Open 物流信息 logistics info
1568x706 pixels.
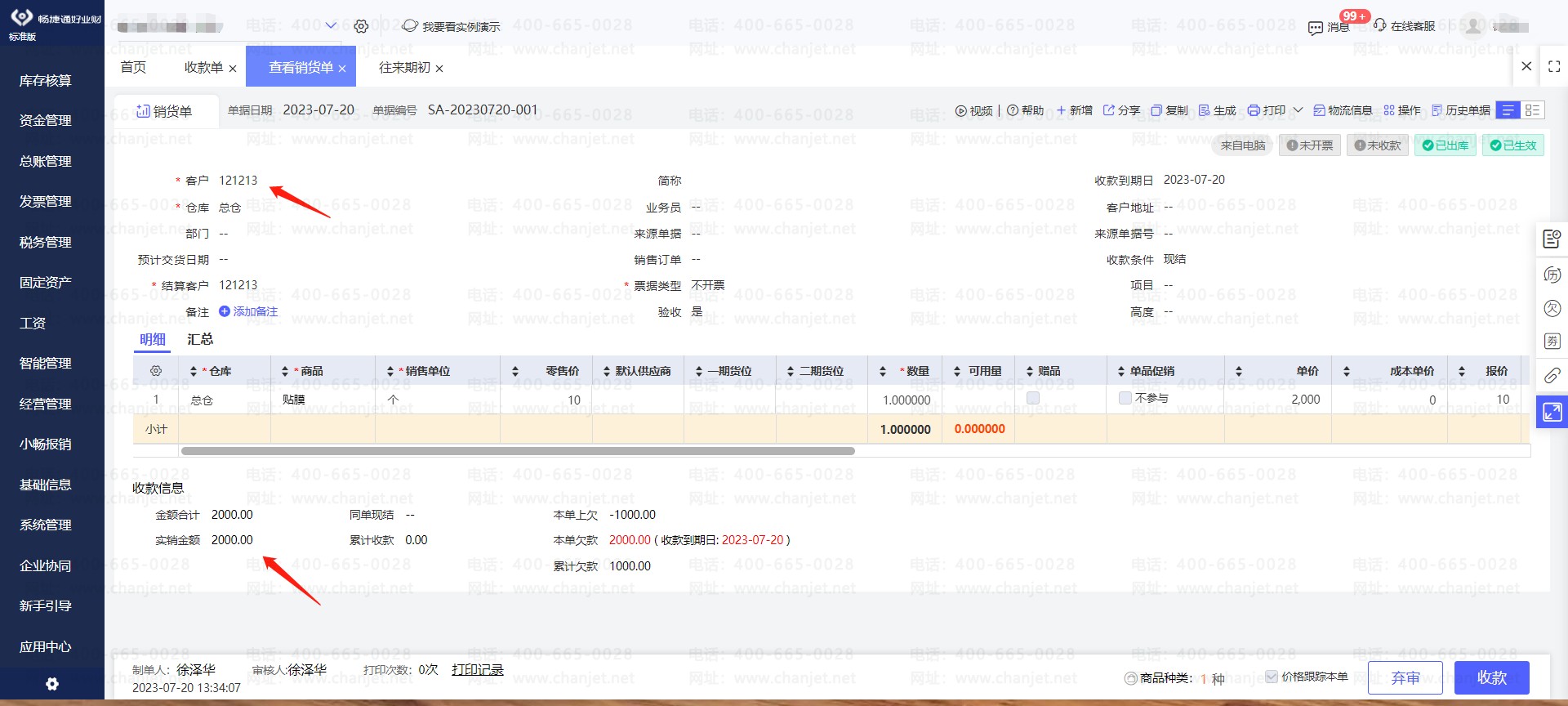click(1343, 110)
